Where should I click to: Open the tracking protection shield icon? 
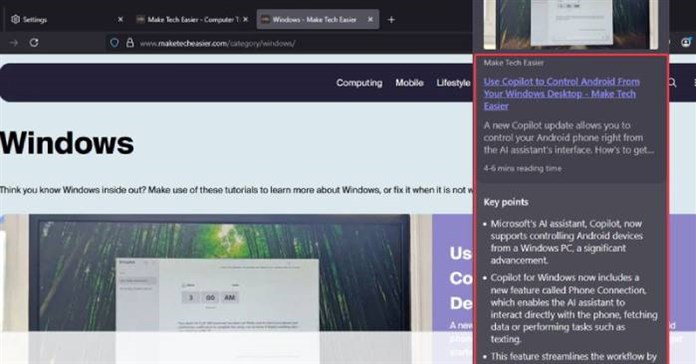click(x=114, y=43)
